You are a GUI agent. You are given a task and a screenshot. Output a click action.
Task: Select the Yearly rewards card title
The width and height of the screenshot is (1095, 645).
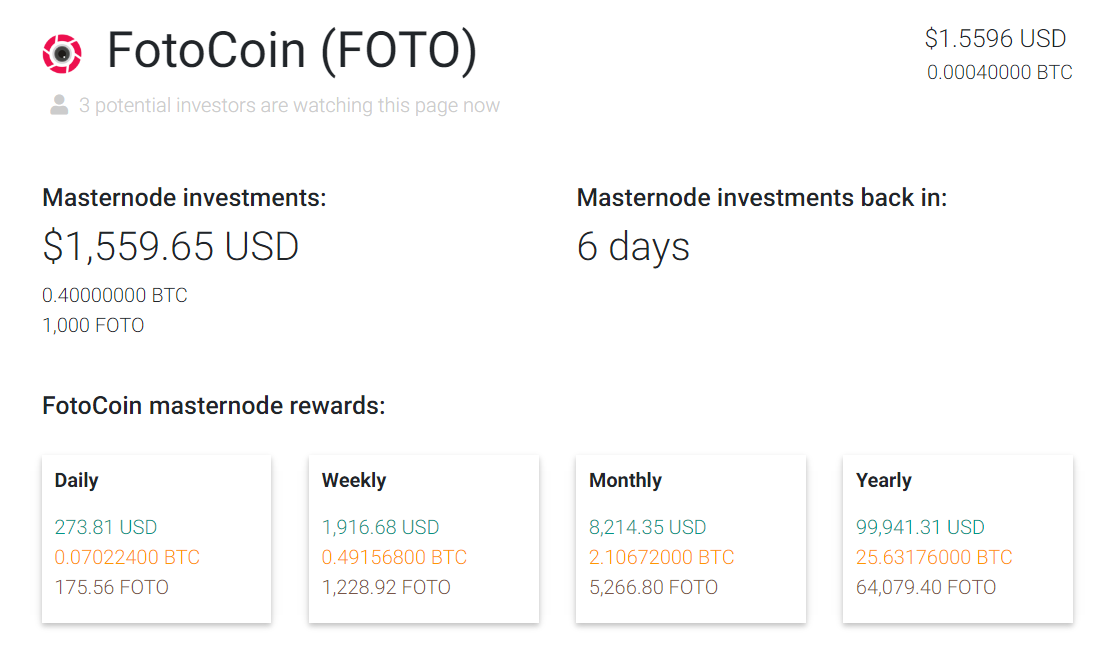point(883,480)
